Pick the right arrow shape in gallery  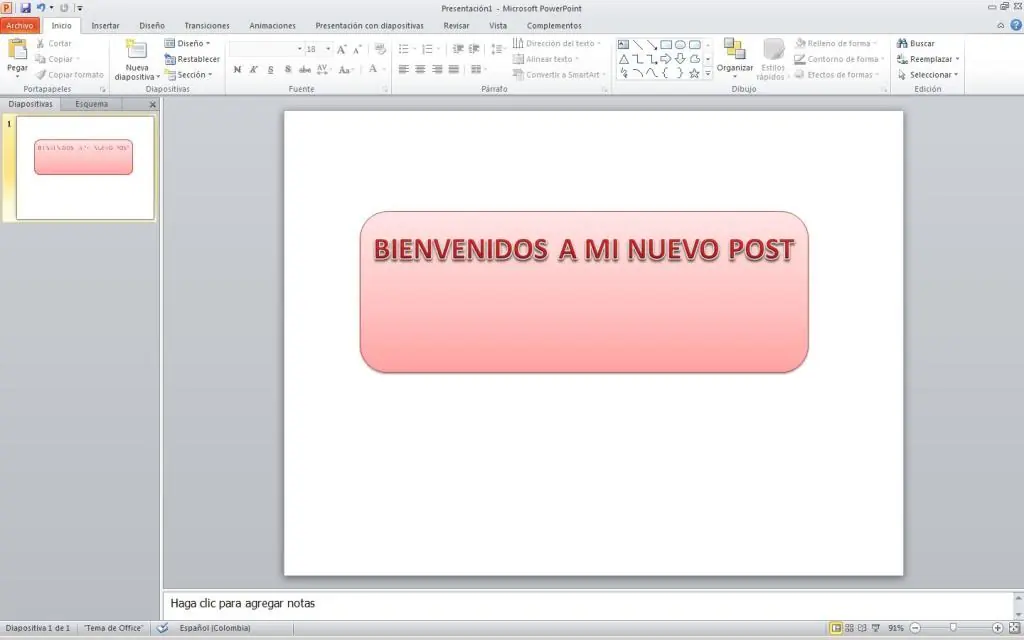tap(666, 59)
